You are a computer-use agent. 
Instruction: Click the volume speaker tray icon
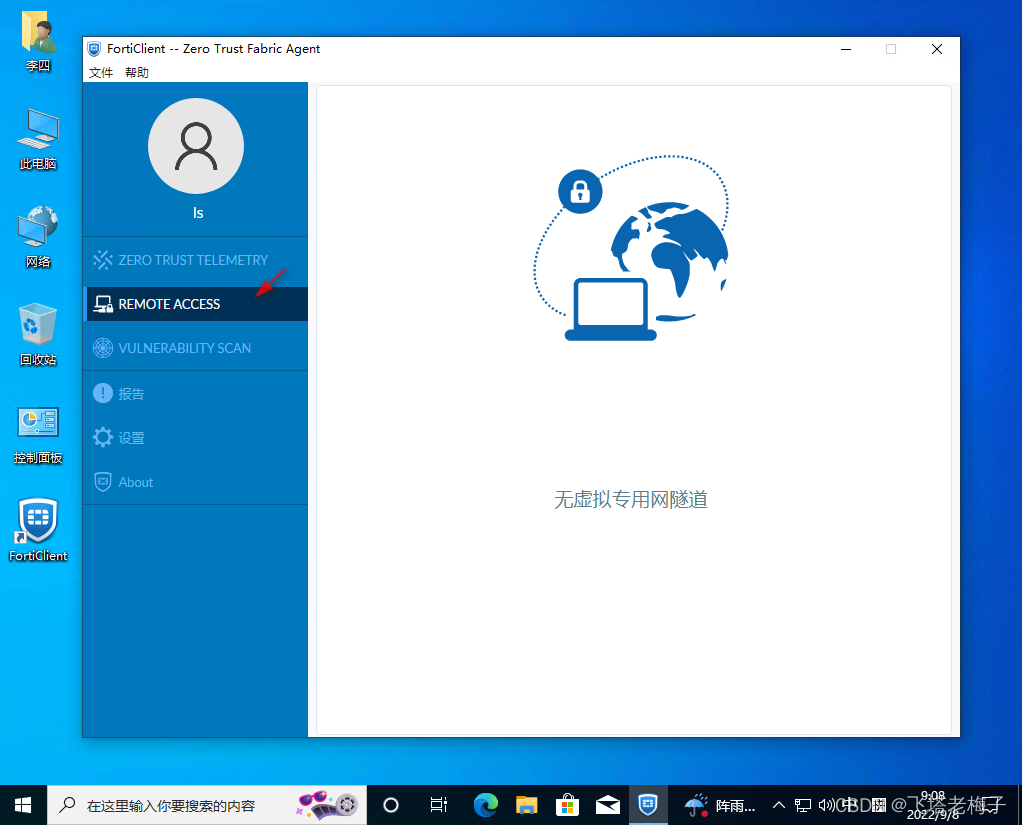tap(826, 805)
